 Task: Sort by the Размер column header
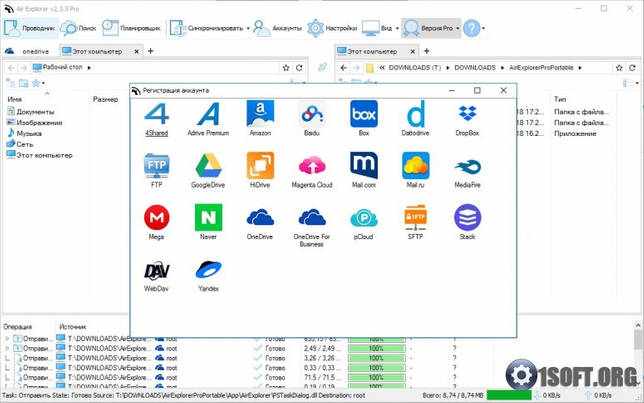pyautogui.click(x=106, y=99)
